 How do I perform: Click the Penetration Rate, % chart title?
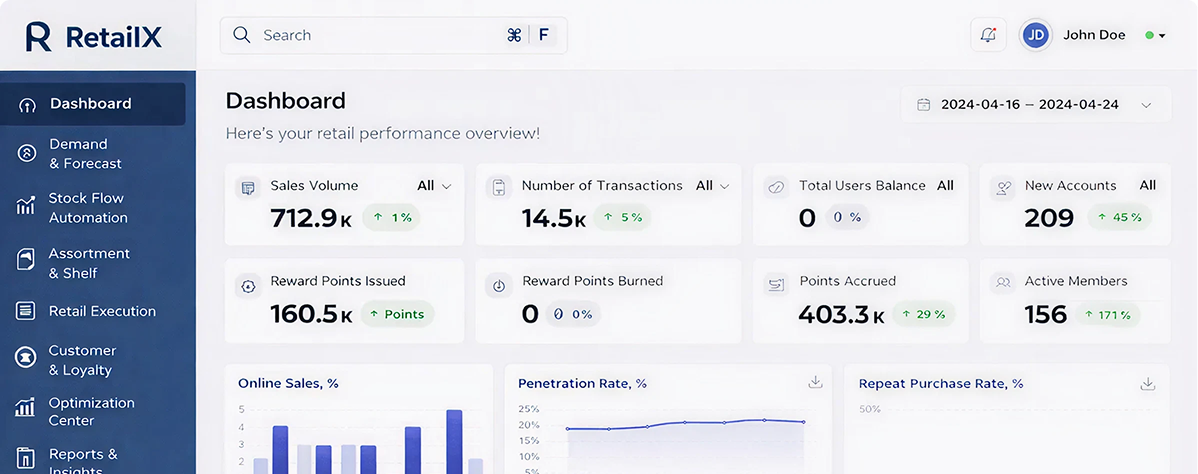click(582, 384)
